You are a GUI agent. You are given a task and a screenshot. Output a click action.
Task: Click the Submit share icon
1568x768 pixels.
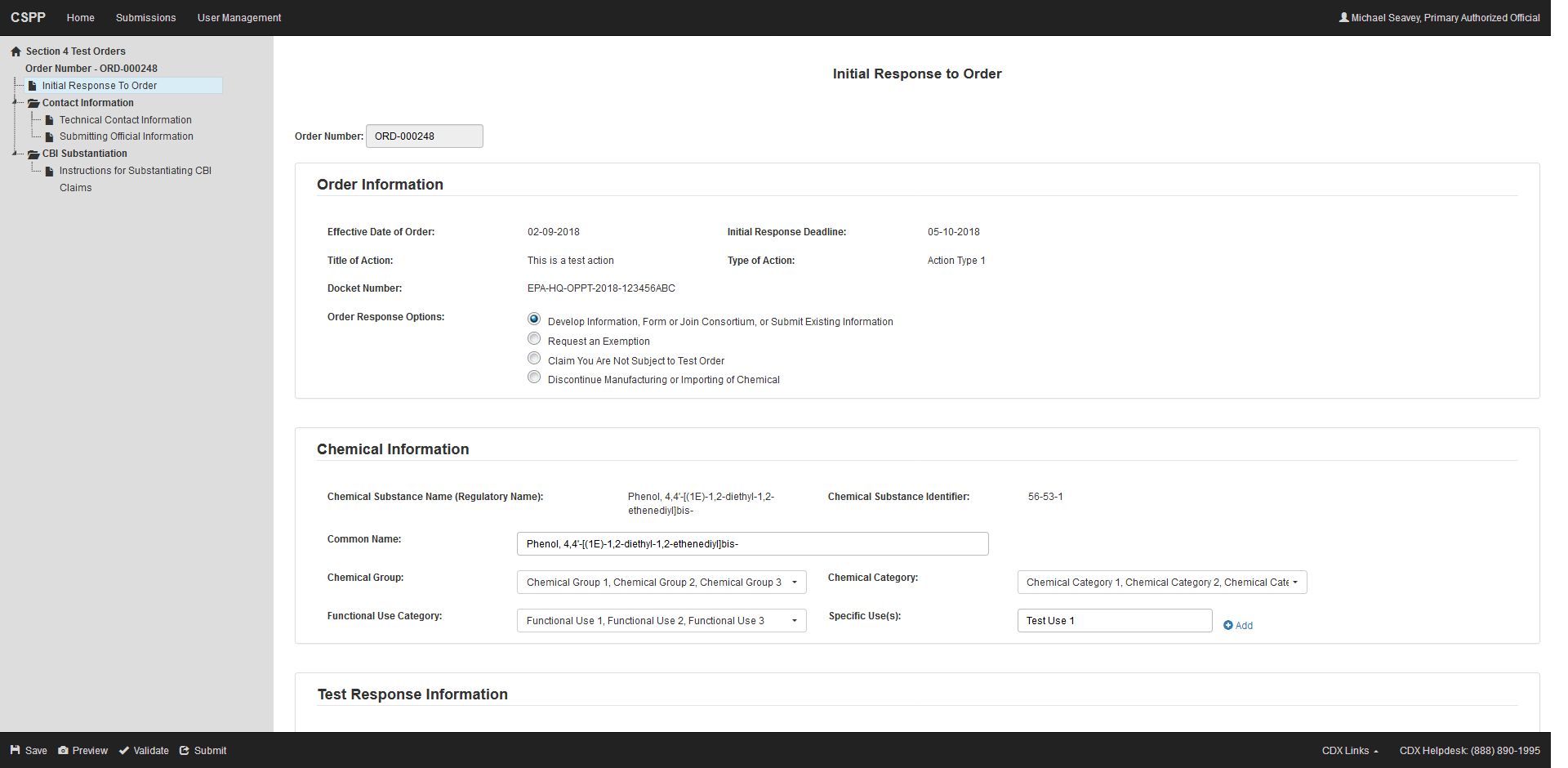185,750
